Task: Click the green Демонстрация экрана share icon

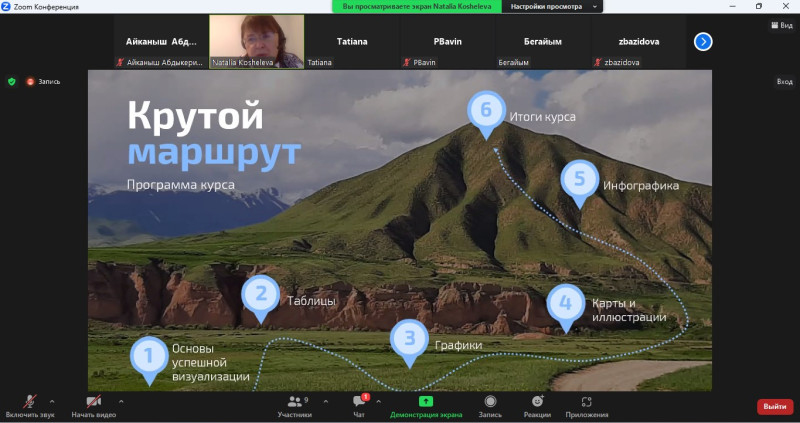Action: (426, 401)
